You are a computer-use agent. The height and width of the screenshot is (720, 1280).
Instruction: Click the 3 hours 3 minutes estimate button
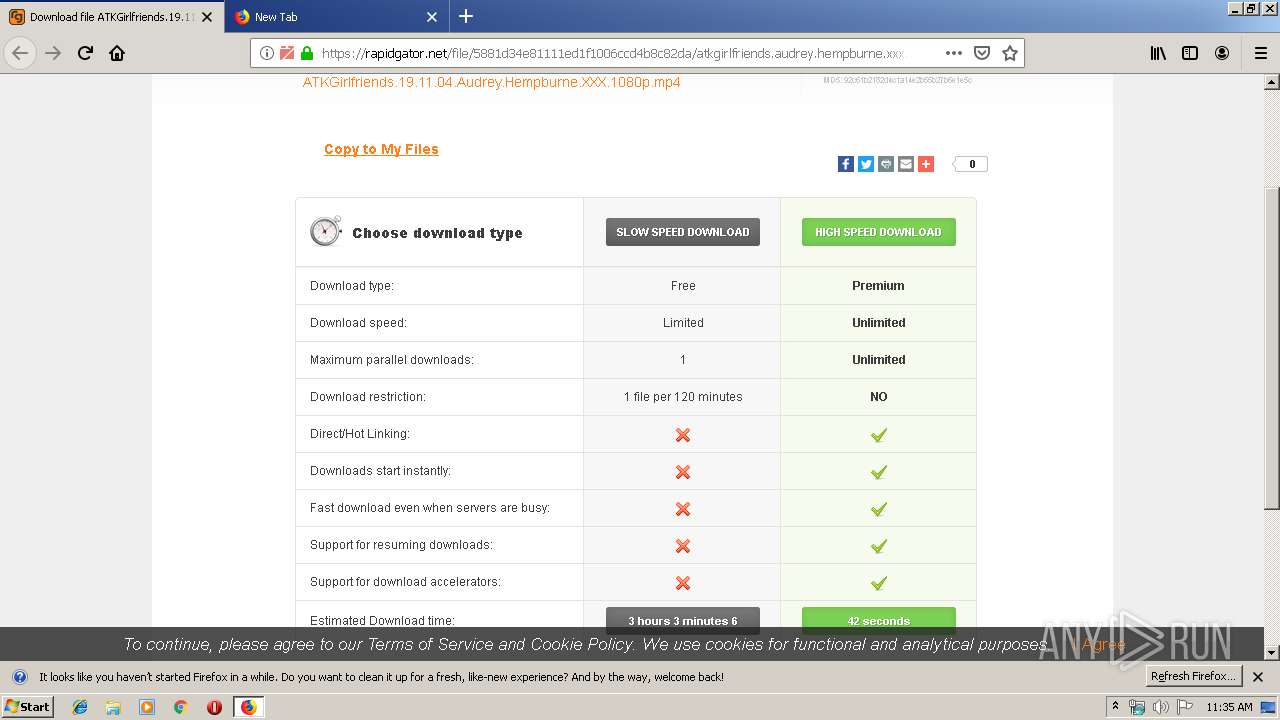pos(683,621)
